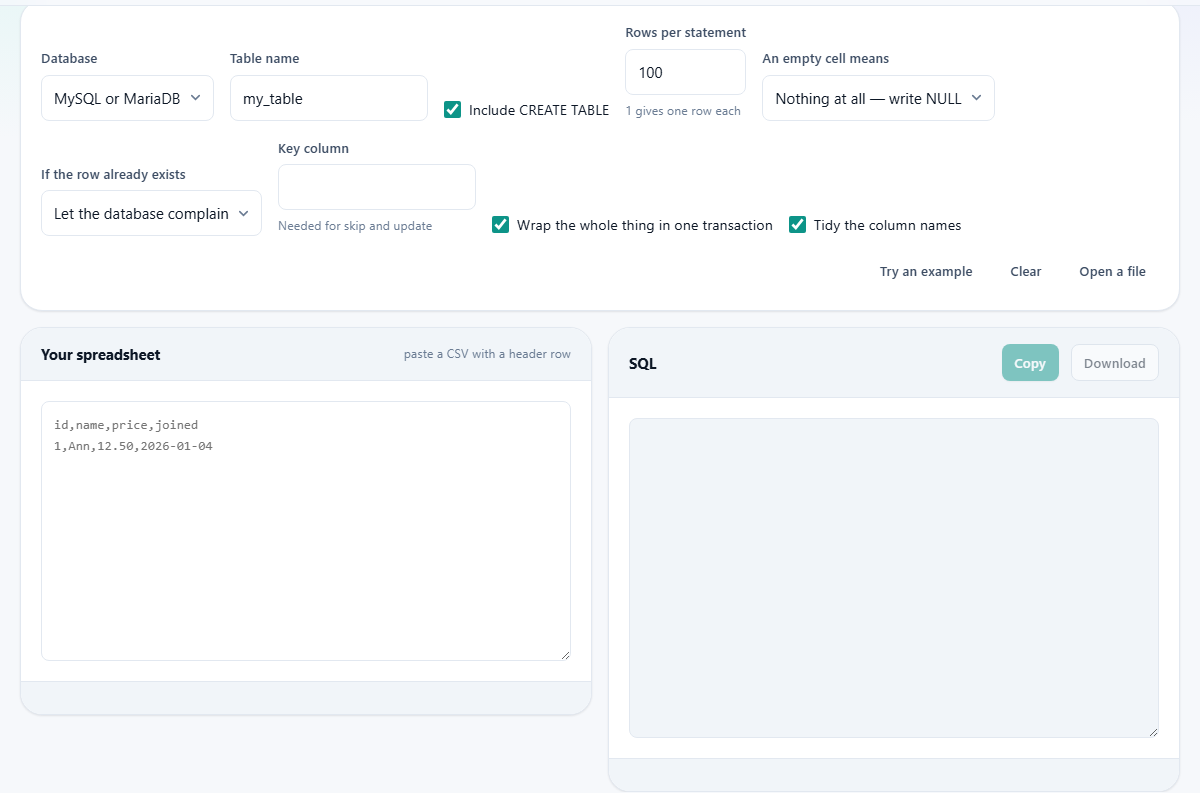Viewport: 1200px width, 793px height.
Task: Click the Clear button
Action: tap(1026, 271)
